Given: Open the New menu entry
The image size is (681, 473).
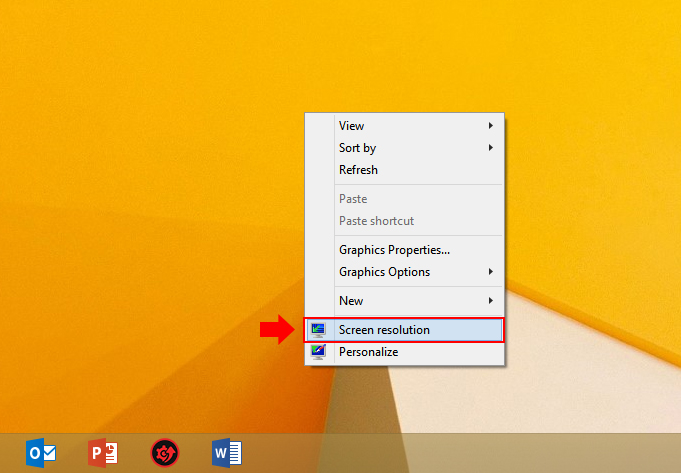Looking at the screenshot, I should coord(404,301).
